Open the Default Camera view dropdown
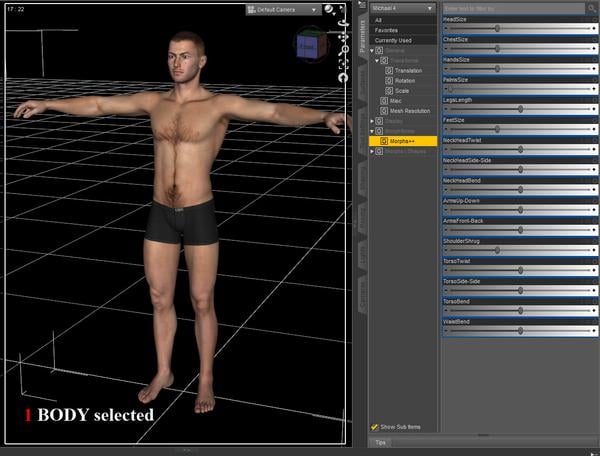 click(282, 10)
